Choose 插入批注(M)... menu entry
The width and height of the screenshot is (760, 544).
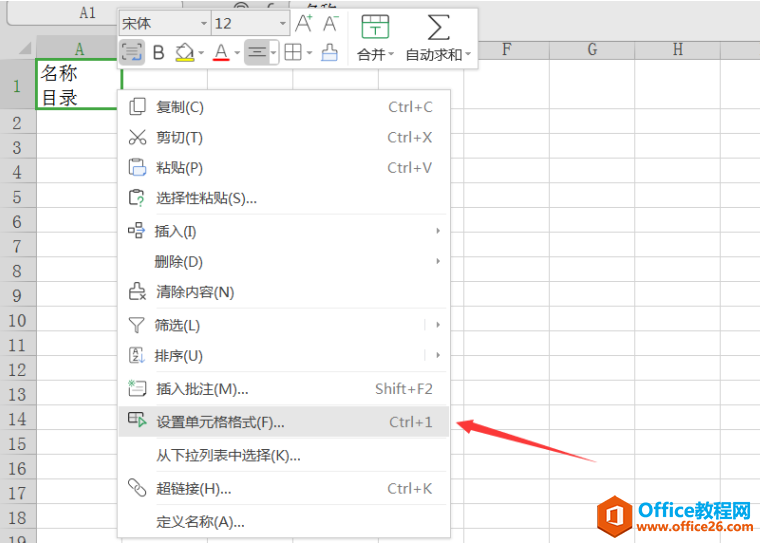point(284,389)
